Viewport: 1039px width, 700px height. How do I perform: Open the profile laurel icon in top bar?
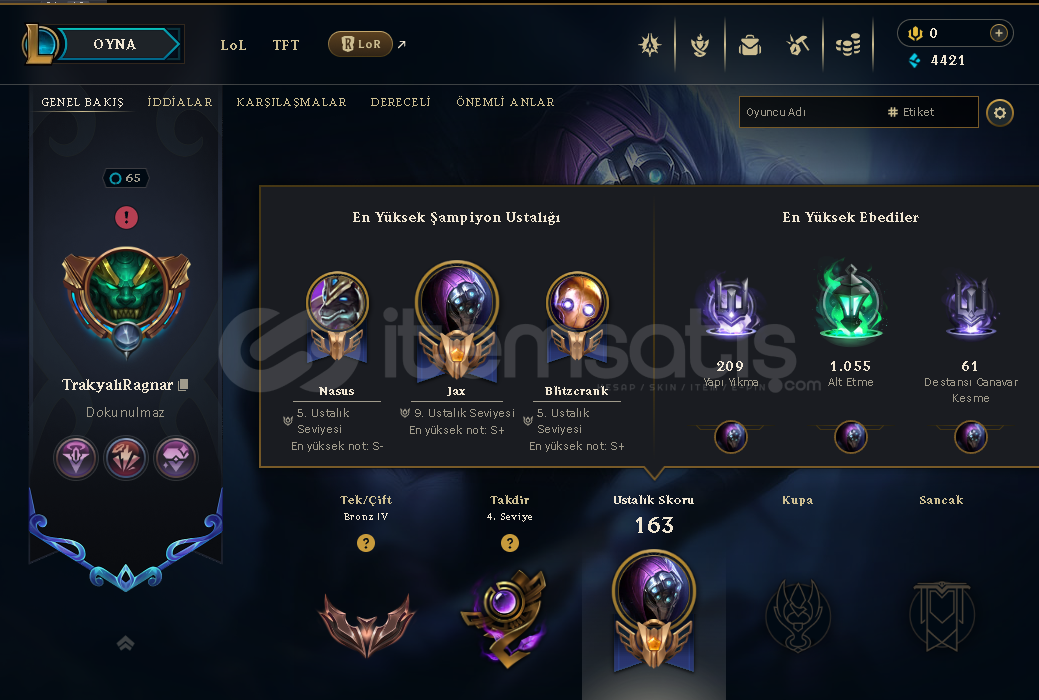[700, 46]
